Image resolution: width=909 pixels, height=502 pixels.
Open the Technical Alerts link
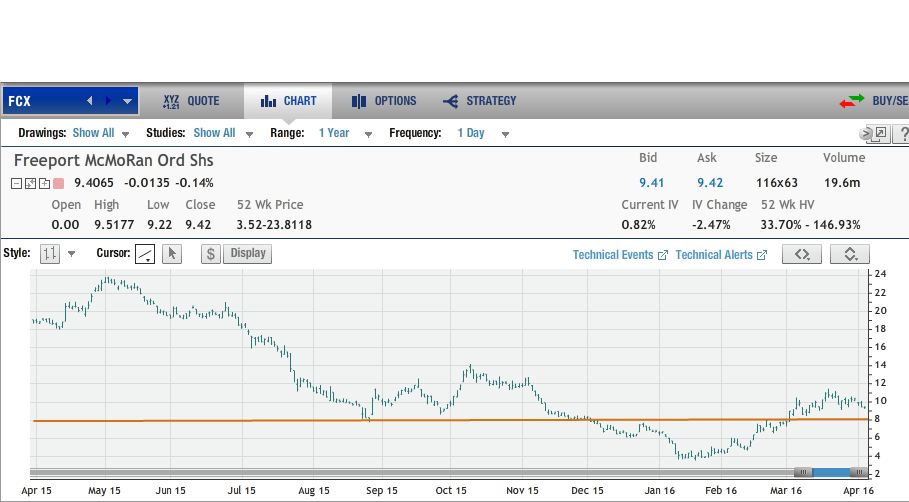721,255
